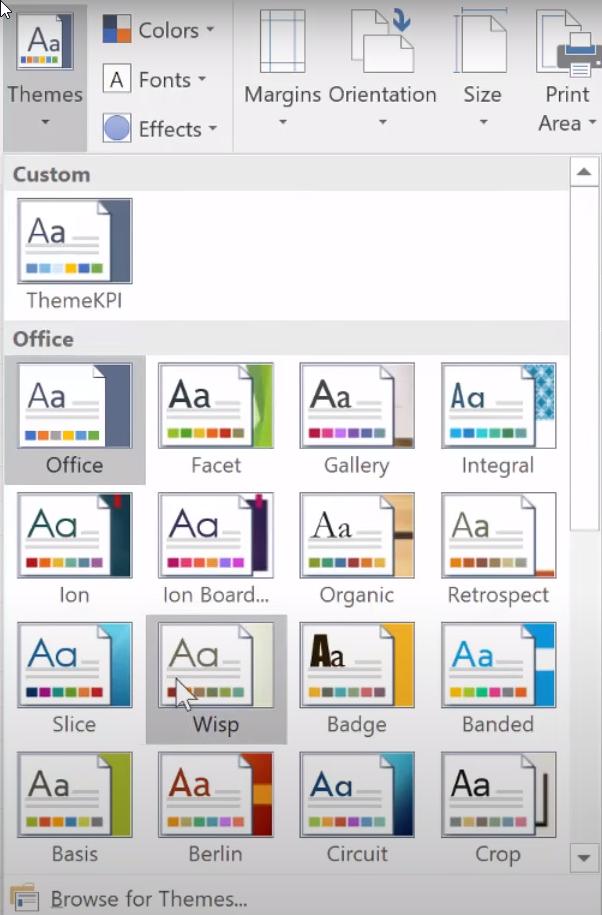The image size is (602, 915).
Task: Open the Print Area dropdown
Action: point(567,70)
